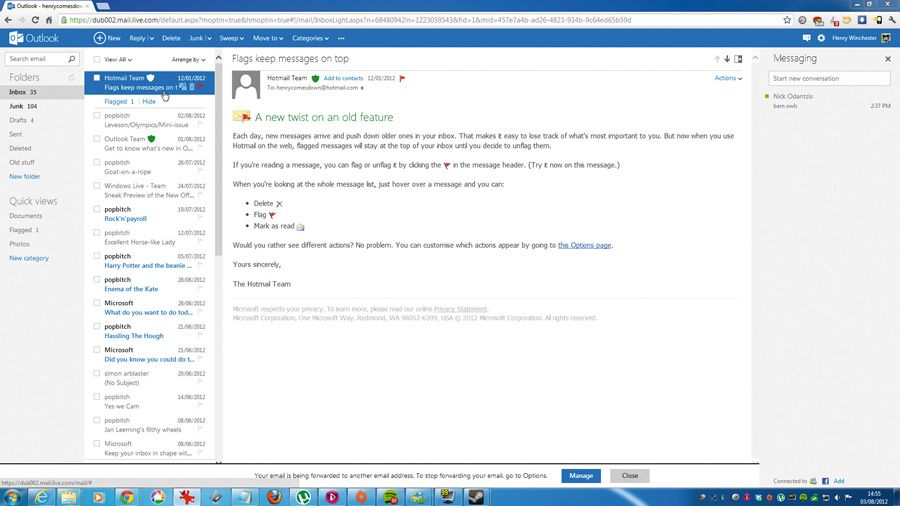Toggle the reading pane layout icon

pos(738,59)
